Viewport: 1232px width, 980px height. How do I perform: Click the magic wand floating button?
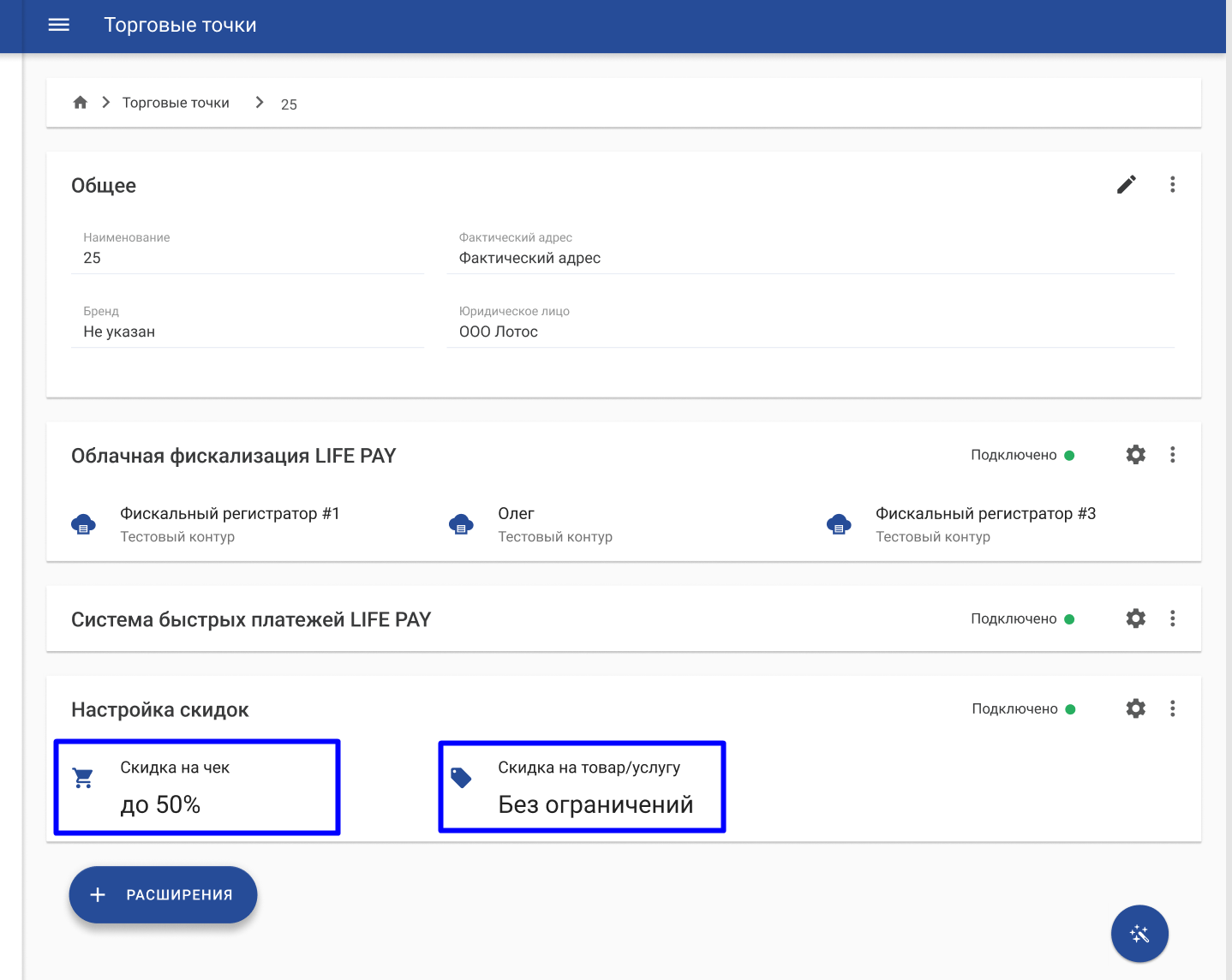click(1139, 934)
